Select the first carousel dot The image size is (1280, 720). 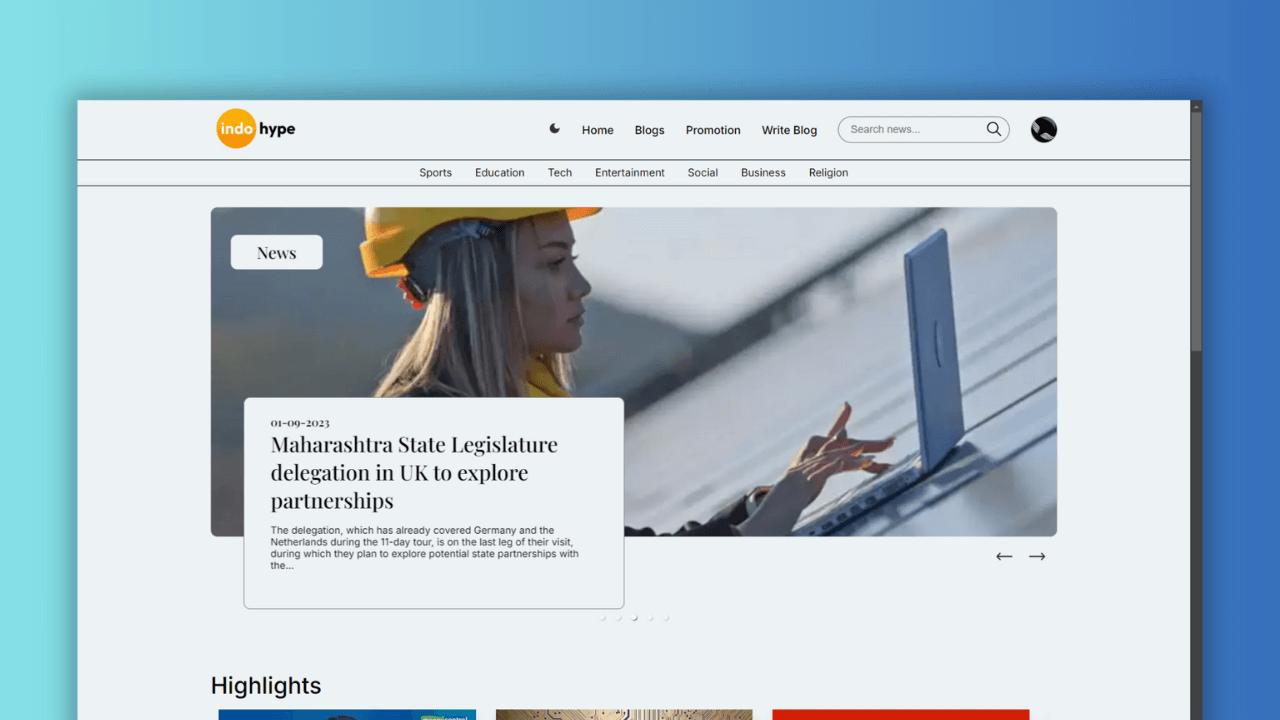click(x=603, y=618)
